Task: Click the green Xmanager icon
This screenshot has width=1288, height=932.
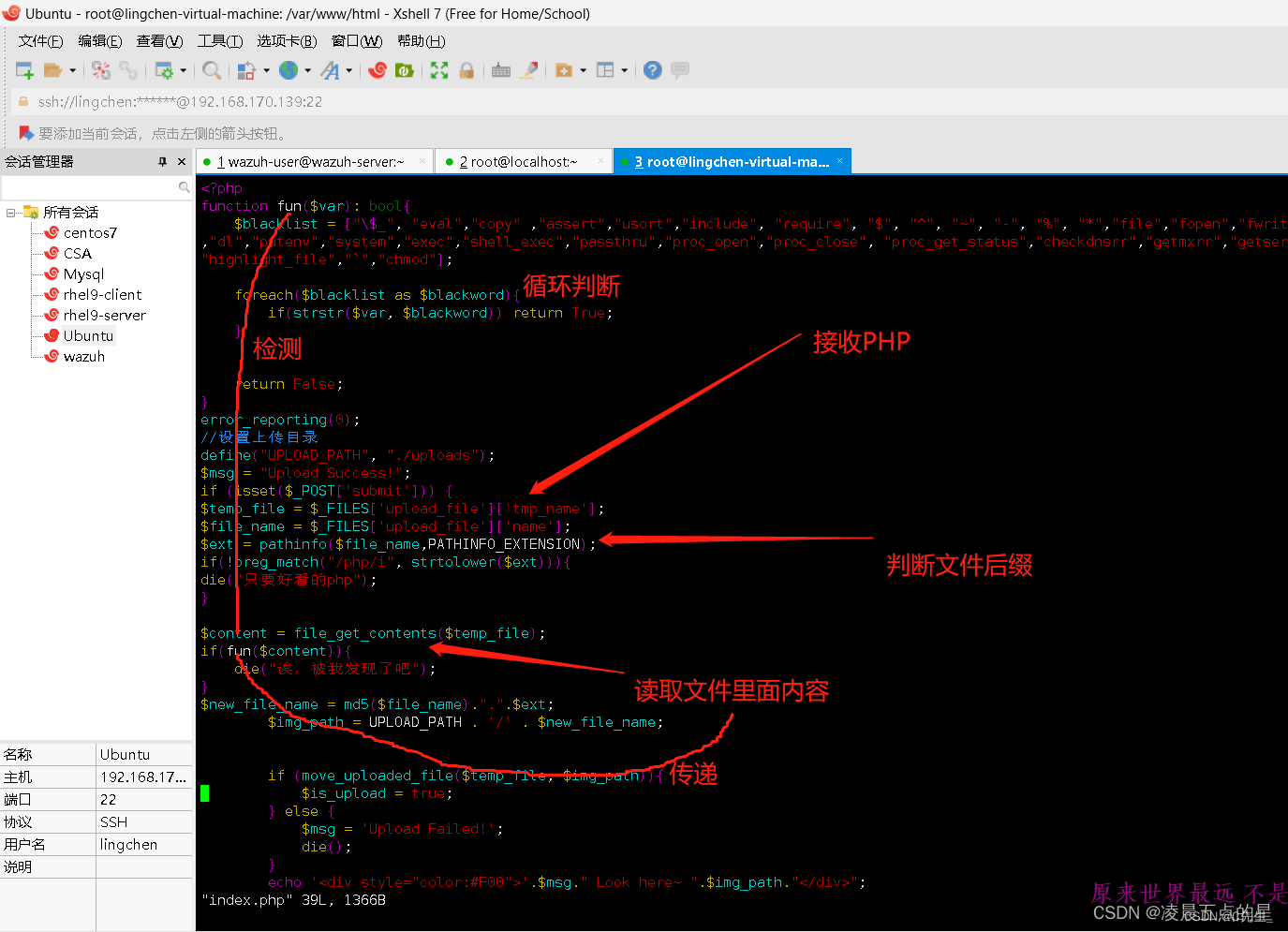Action: (x=405, y=70)
